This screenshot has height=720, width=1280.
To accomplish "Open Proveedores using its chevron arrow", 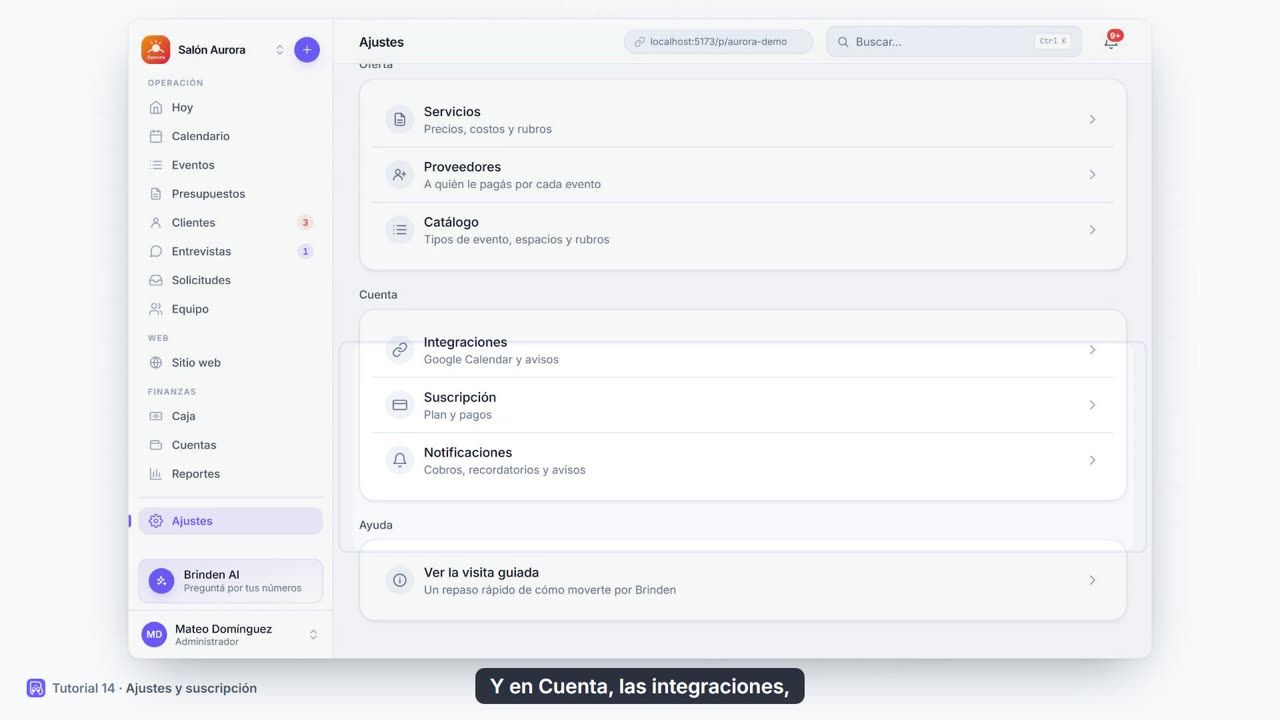I will click(x=1092, y=175).
